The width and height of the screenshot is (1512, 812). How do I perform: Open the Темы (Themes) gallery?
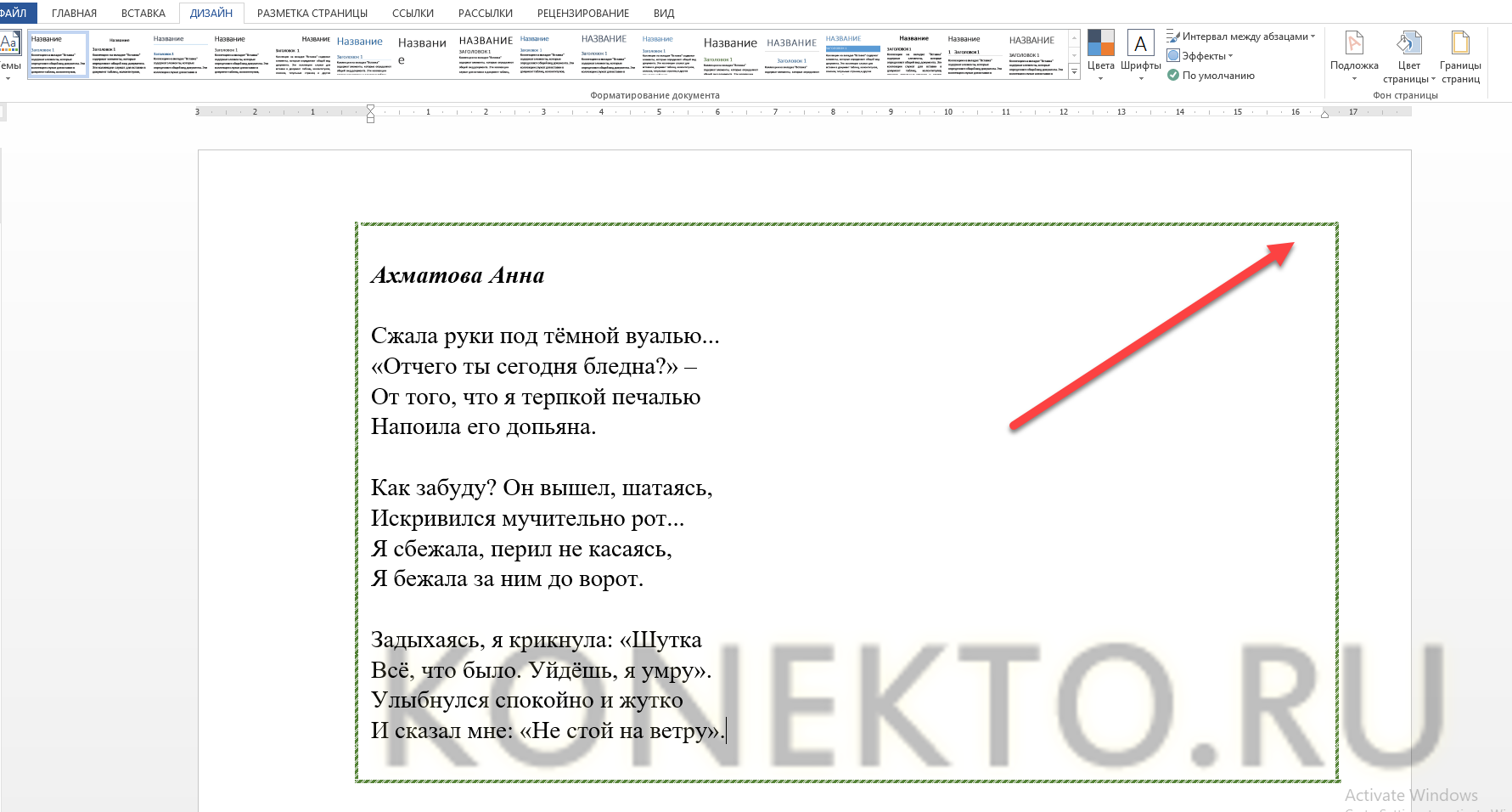[x=9, y=54]
